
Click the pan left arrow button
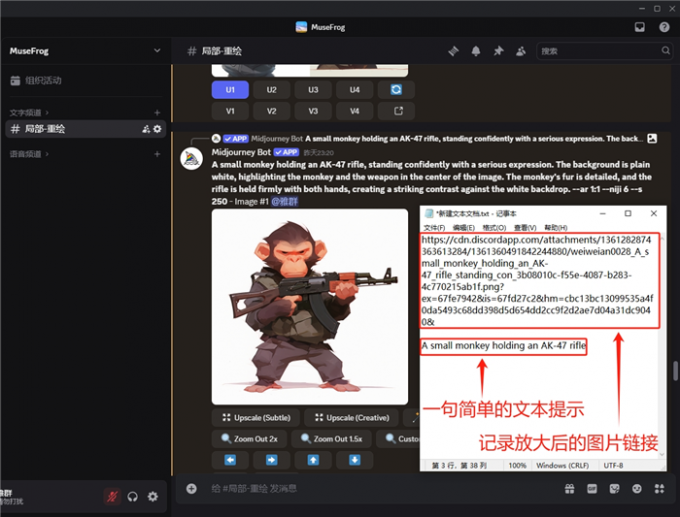tap(230, 460)
